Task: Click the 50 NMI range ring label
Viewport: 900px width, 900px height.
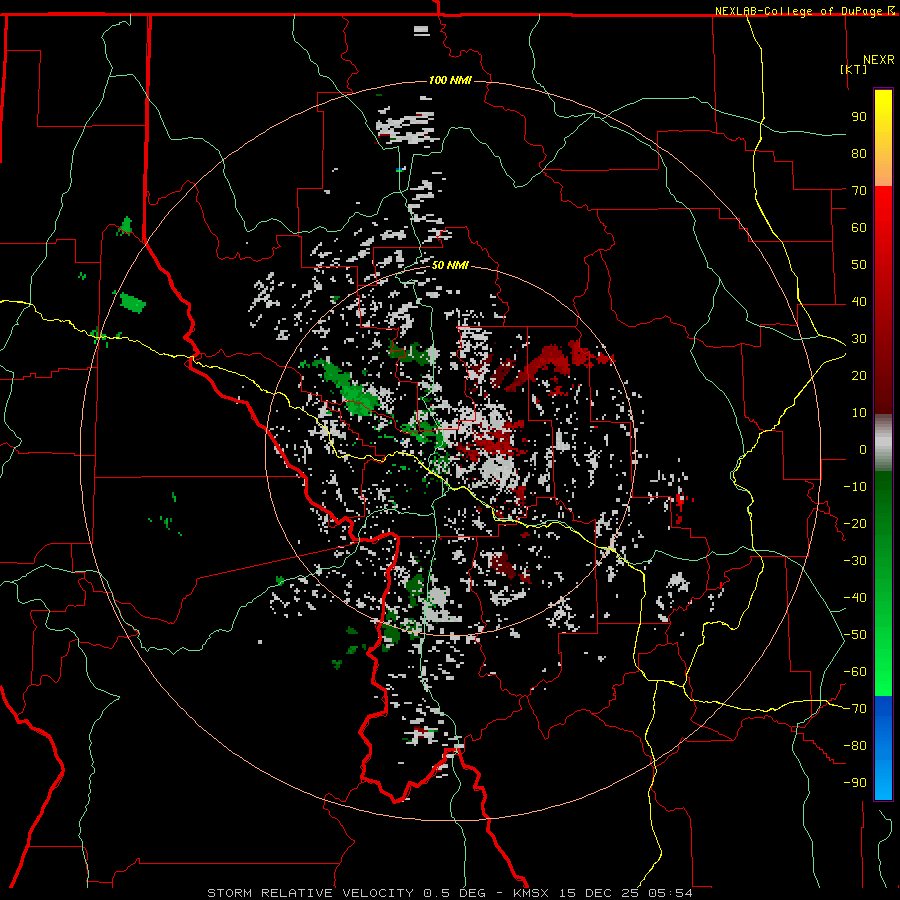Action: pos(450,265)
